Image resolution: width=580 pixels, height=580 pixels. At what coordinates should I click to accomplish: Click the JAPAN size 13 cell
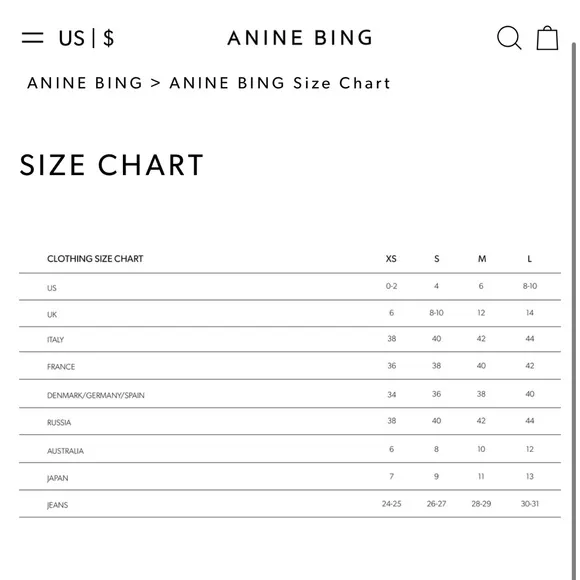point(530,476)
